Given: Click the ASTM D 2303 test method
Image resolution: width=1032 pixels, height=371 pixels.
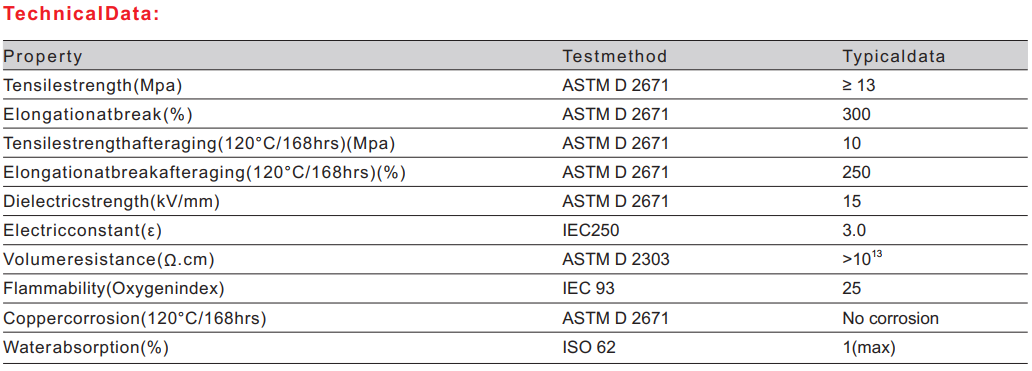Looking at the screenshot, I should tap(616, 260).
